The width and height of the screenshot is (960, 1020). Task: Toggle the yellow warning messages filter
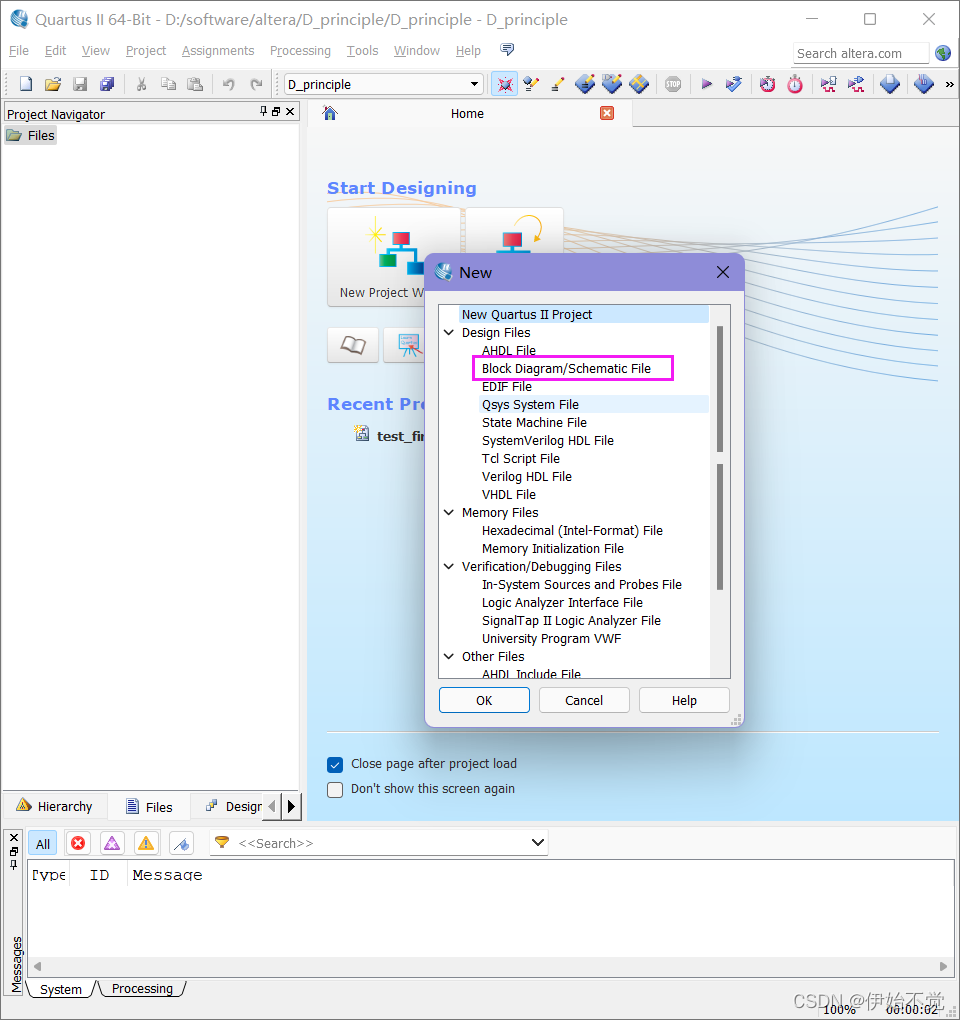tap(146, 844)
